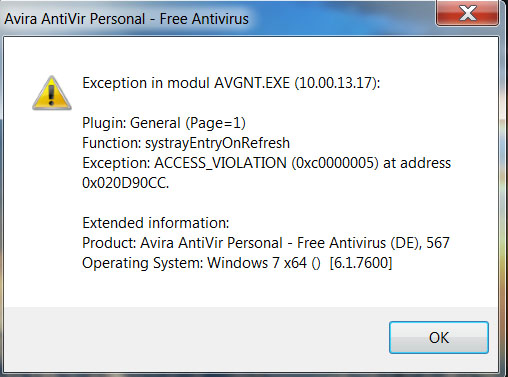
Task: Click the Windows 7 x64 text
Action: click(x=257, y=263)
